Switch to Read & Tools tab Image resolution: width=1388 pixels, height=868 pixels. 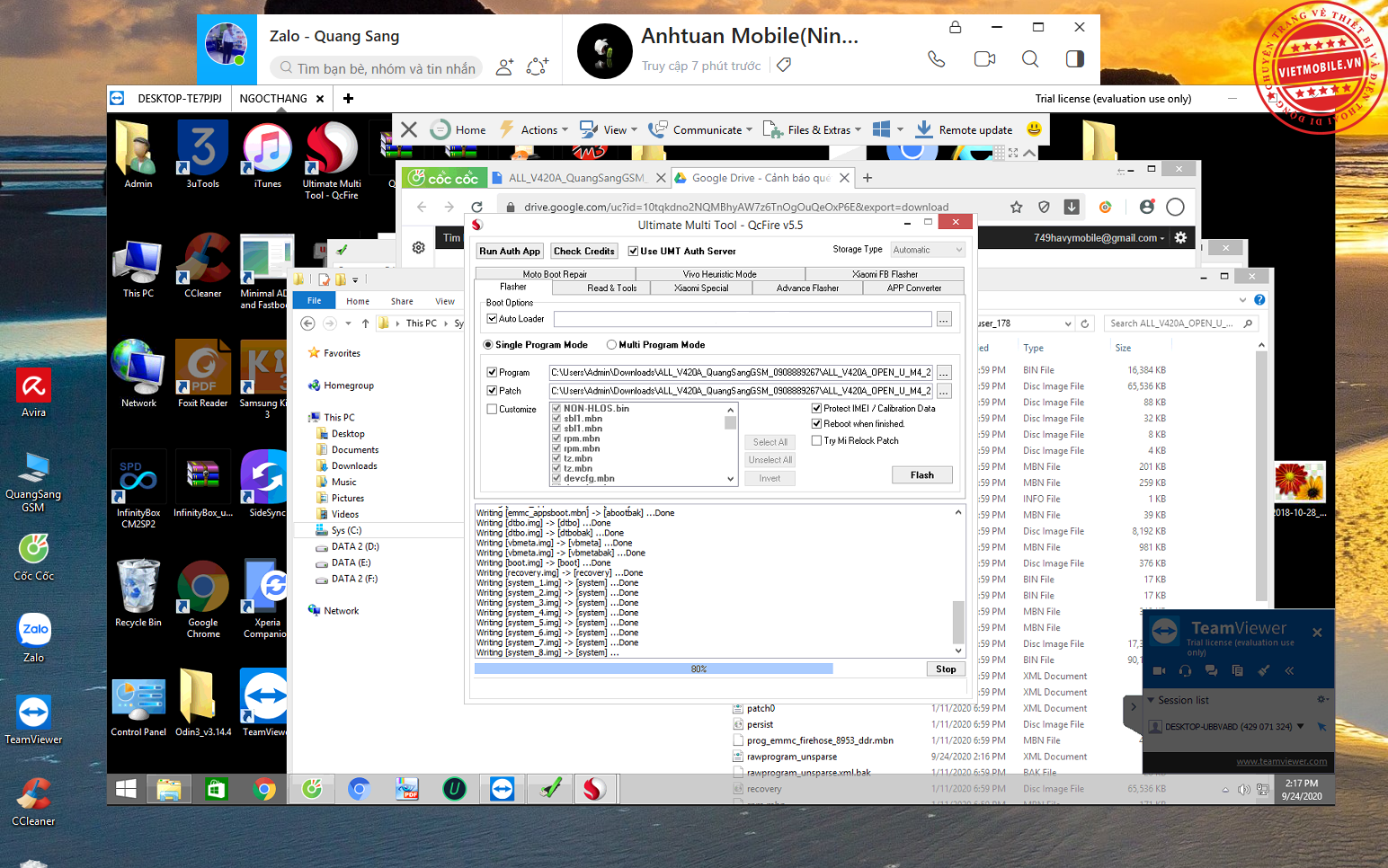611,288
